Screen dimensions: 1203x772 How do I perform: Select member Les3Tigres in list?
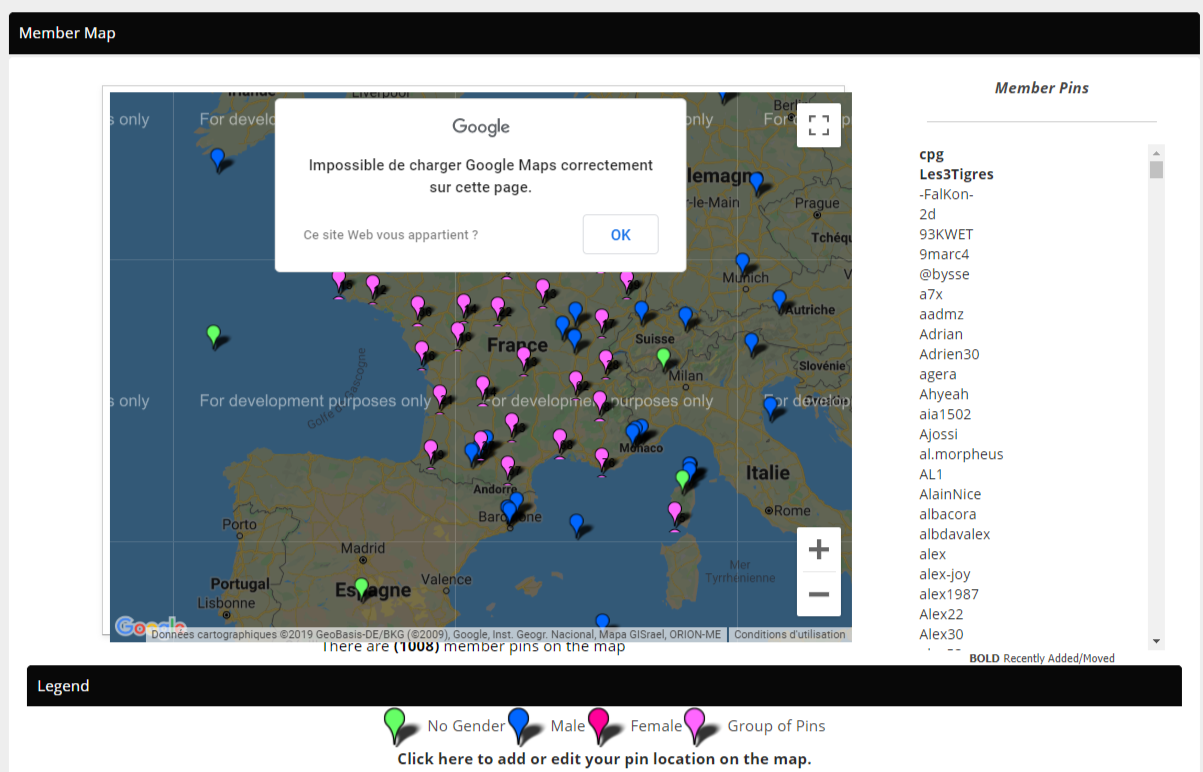coord(957,174)
